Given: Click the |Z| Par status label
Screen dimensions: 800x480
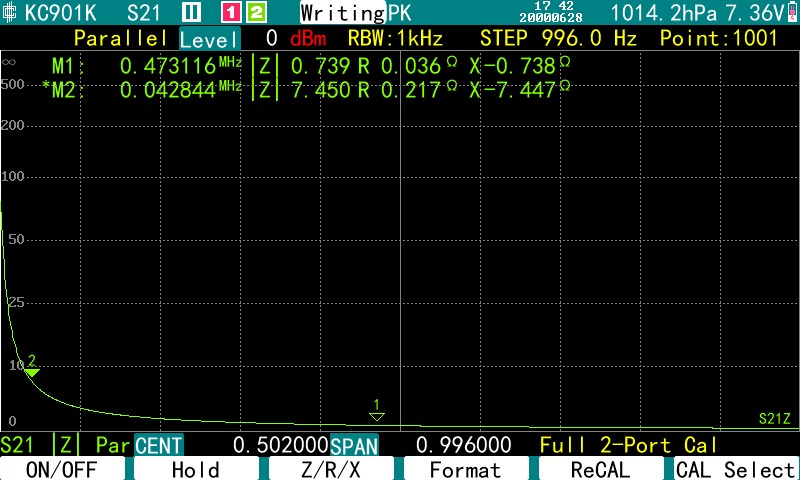Looking at the screenshot, I should (x=92, y=445).
